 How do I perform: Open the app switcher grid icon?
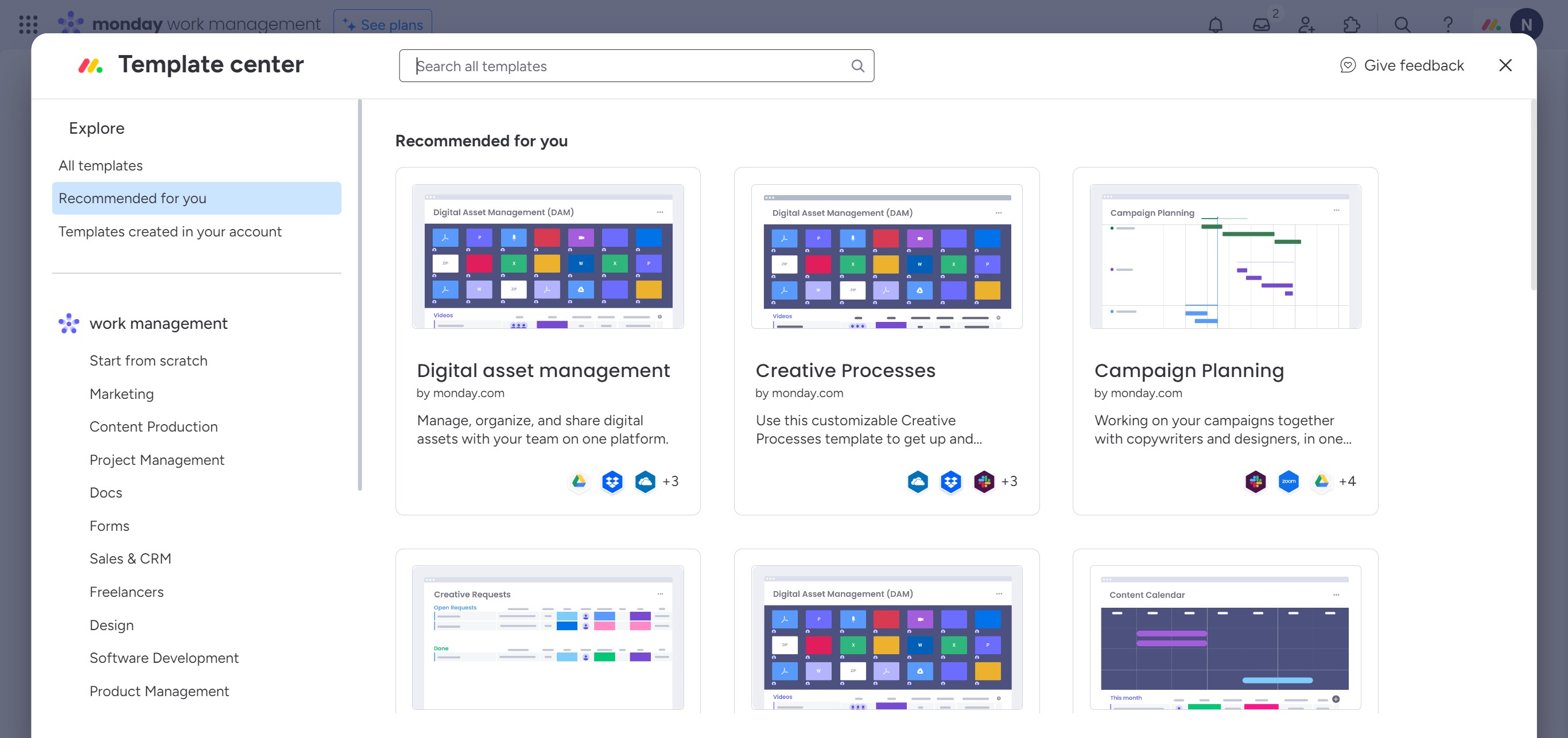tap(28, 25)
